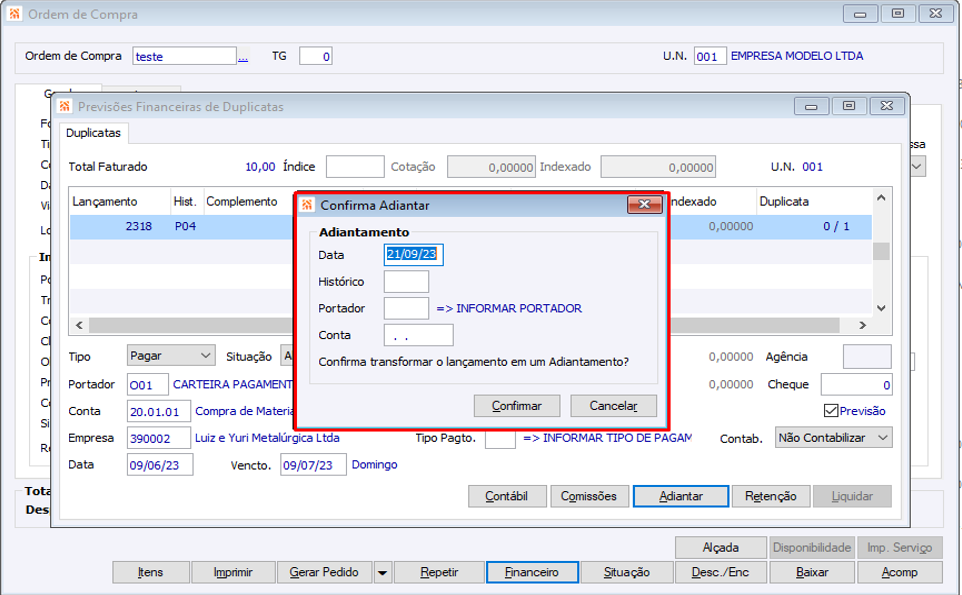This screenshot has width=962, height=595.
Task: Click the Indexado value field in Duplicatas
Action: tap(658, 167)
